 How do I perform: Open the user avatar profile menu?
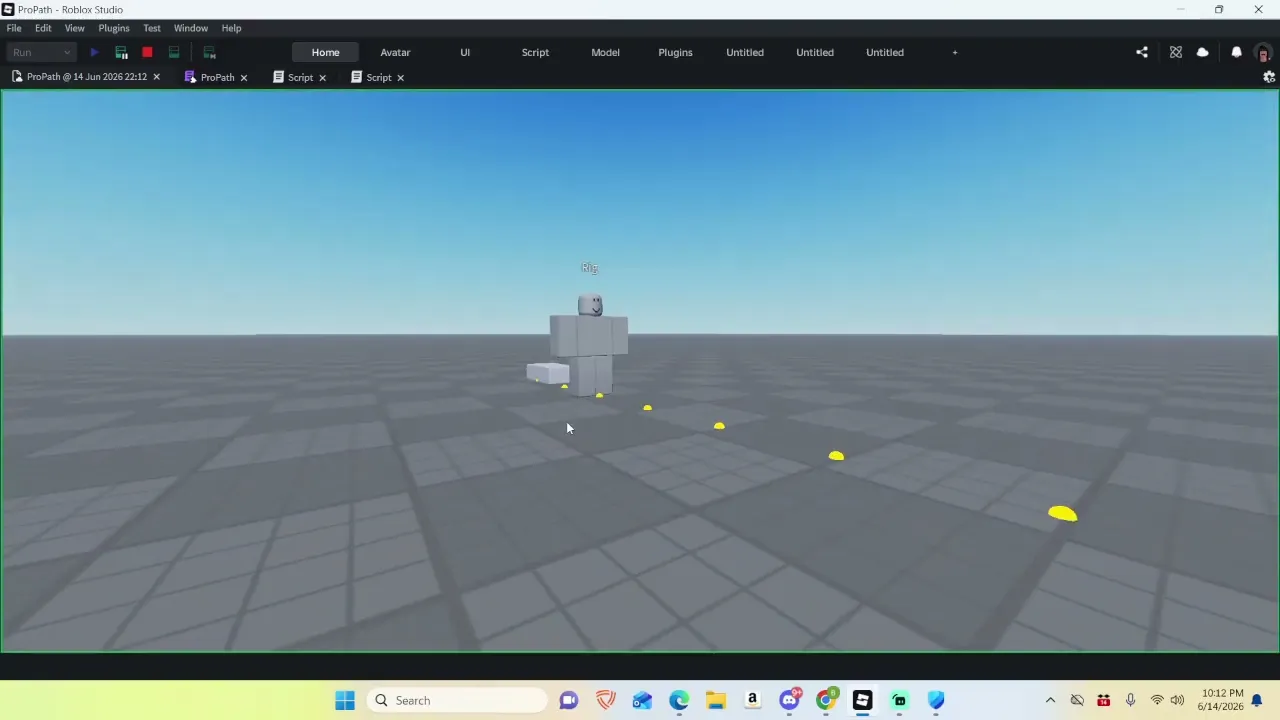click(x=1263, y=52)
